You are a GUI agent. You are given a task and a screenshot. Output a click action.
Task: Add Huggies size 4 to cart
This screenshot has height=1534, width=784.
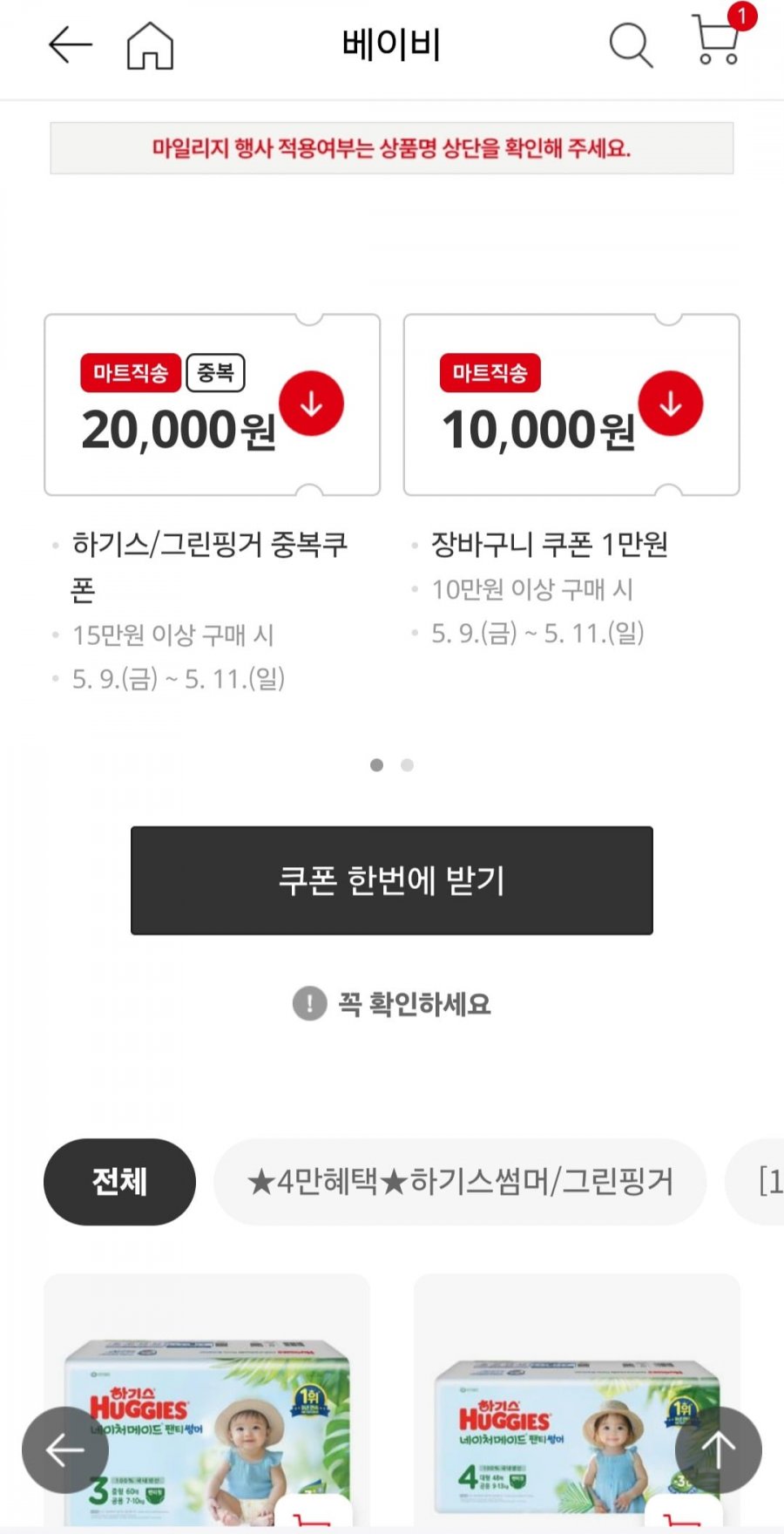(683, 1515)
